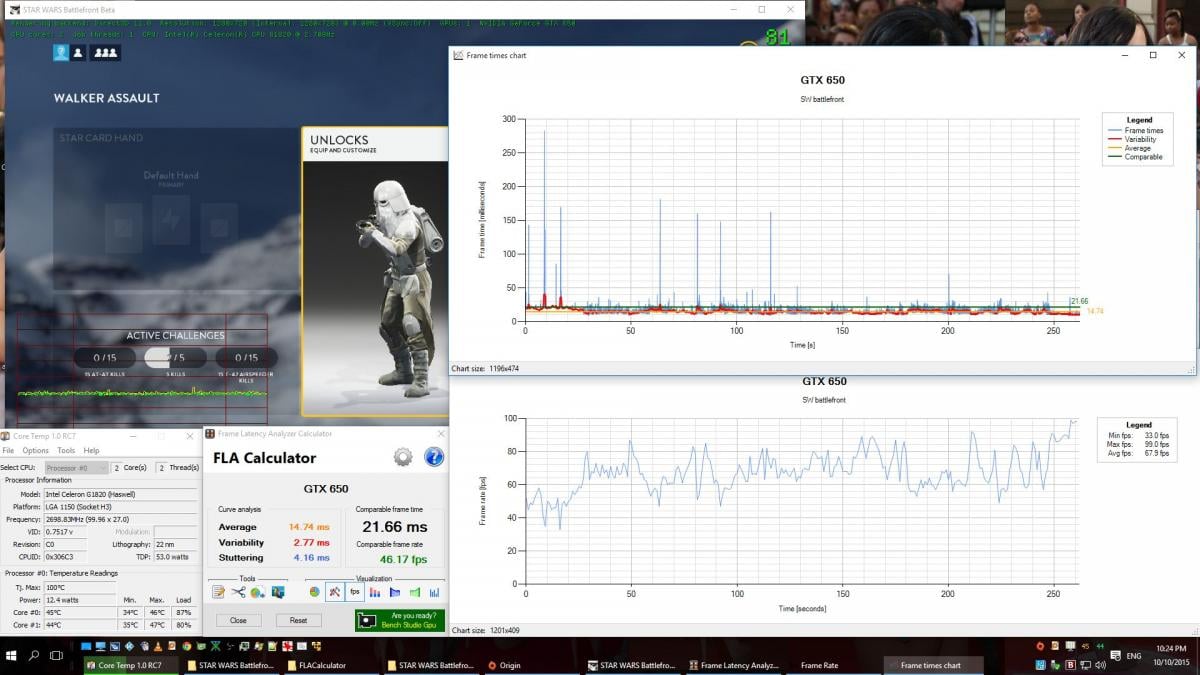
Task: Show the colored bars histogram visualization
Action: pyautogui.click(x=374, y=592)
